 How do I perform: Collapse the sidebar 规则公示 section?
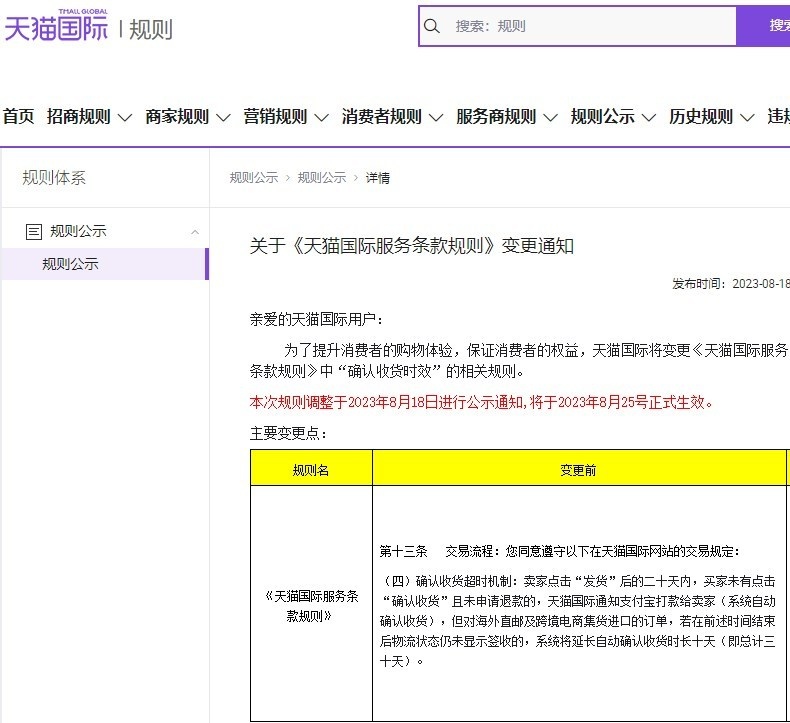(x=195, y=232)
